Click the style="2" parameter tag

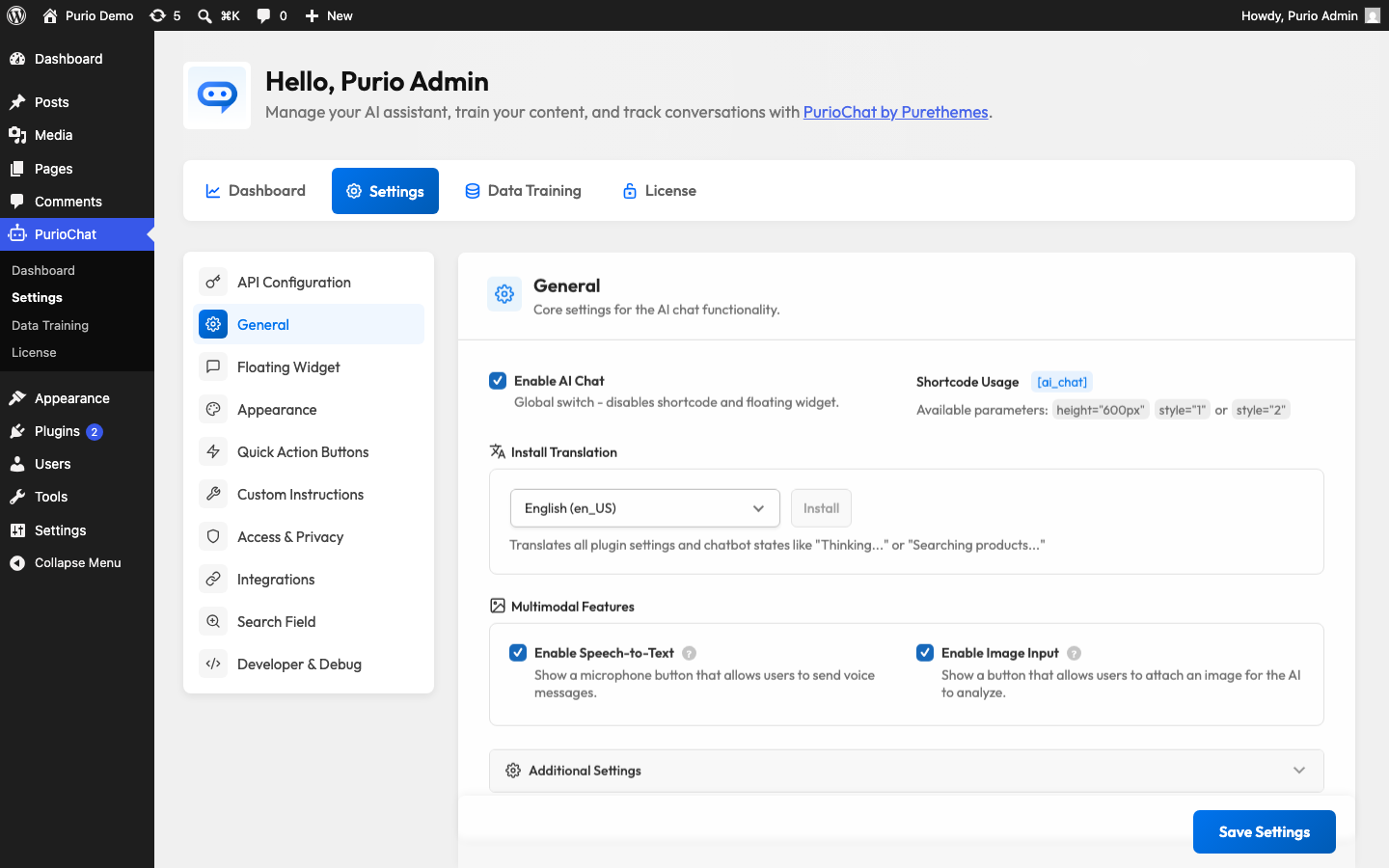(x=1261, y=410)
